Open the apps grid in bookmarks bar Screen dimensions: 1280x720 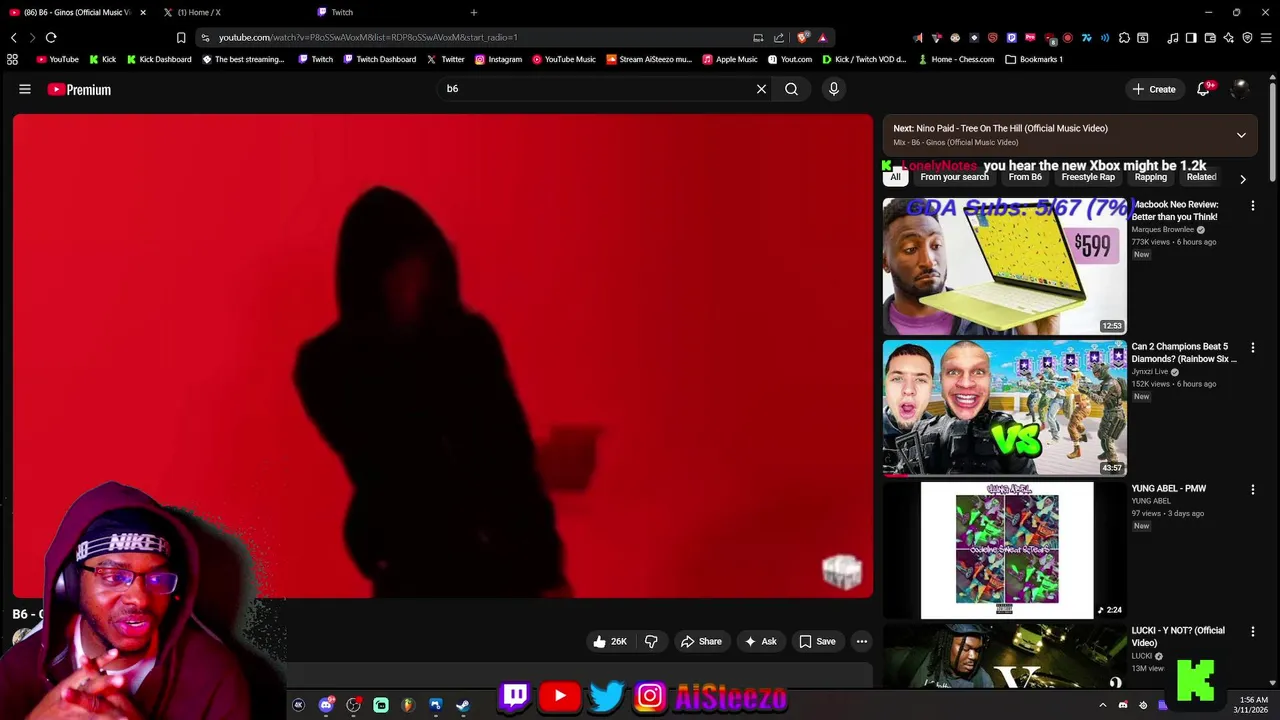coord(12,59)
